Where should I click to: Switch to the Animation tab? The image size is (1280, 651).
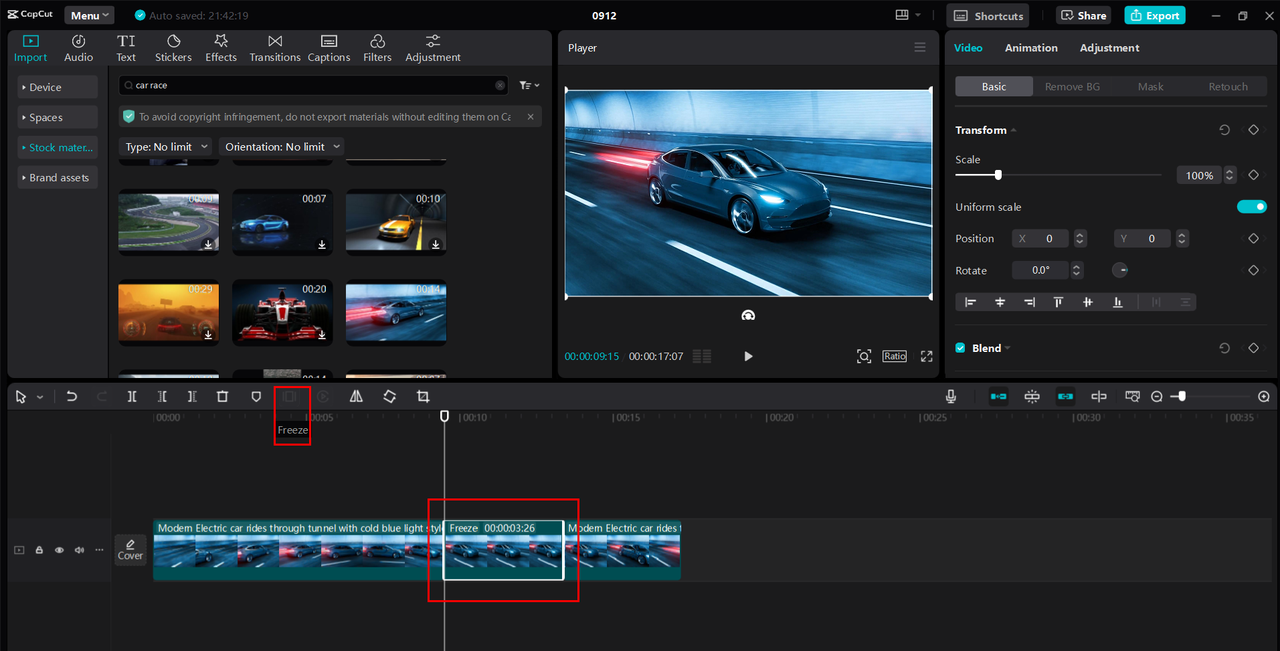tap(1031, 48)
